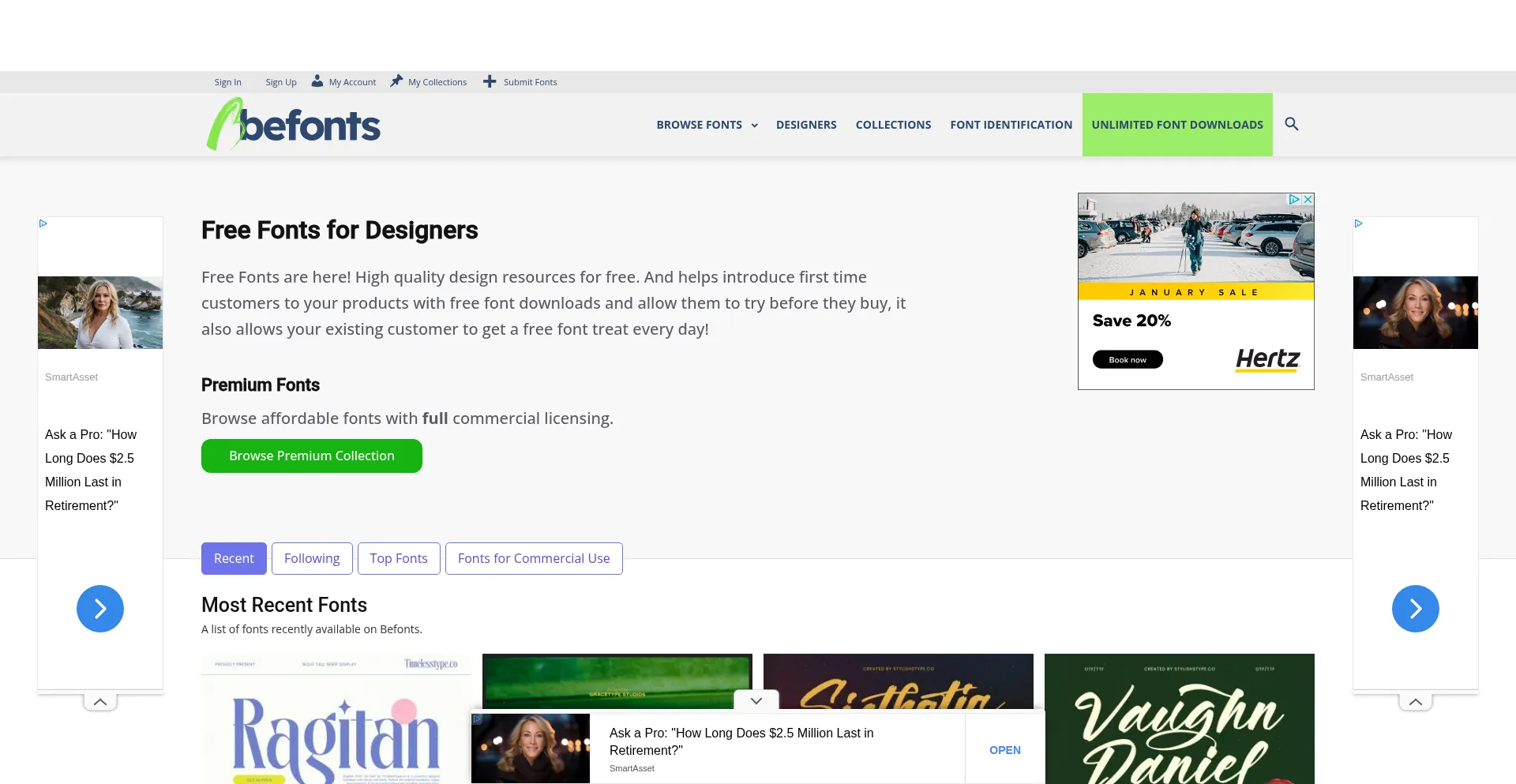The width and height of the screenshot is (1516, 784).
Task: Click the blue arrow on the right SmartAsset ad
Action: 1415,609
